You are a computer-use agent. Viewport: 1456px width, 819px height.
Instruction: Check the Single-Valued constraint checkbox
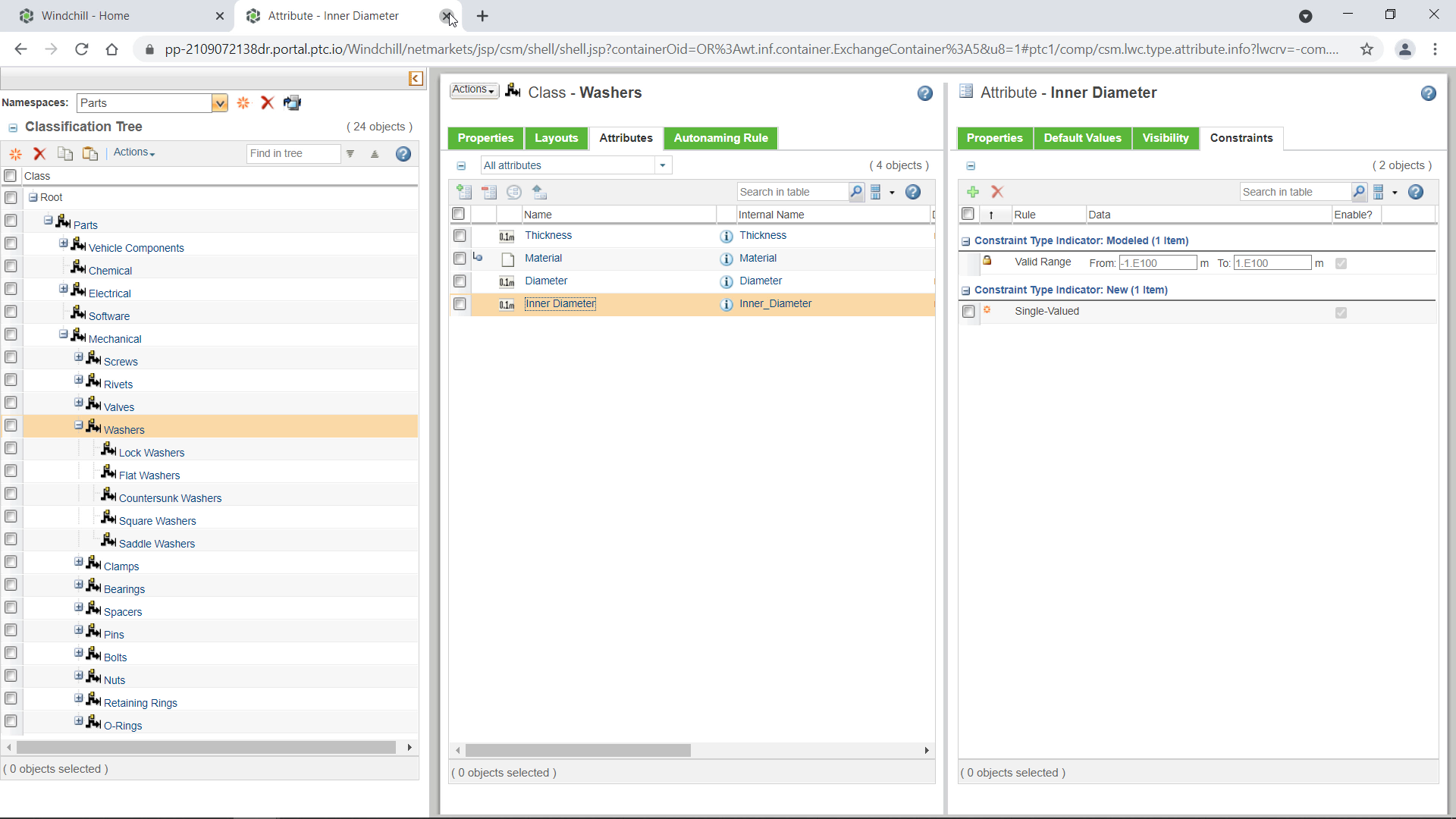(968, 312)
